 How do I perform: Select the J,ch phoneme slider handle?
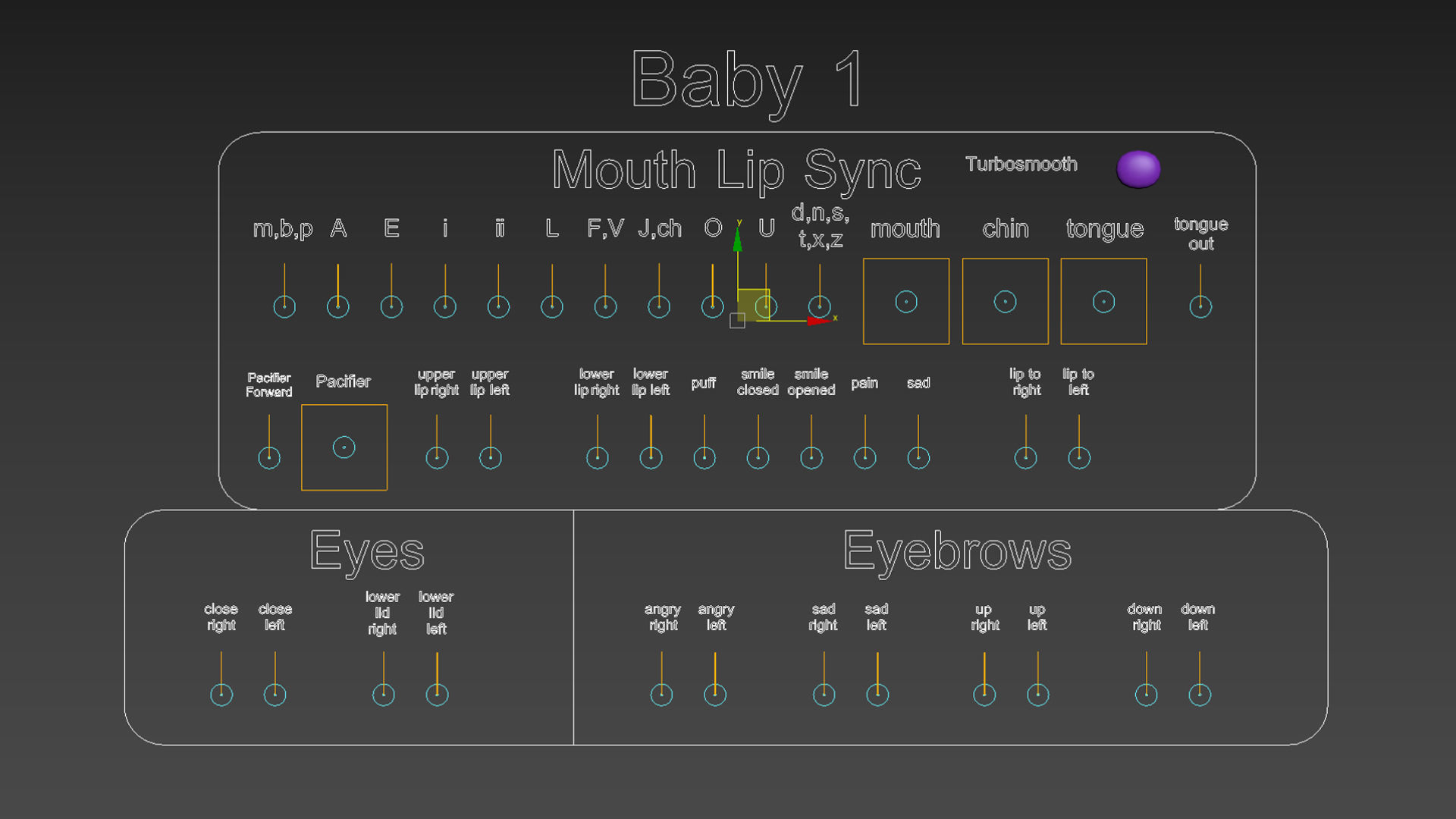[x=659, y=307]
